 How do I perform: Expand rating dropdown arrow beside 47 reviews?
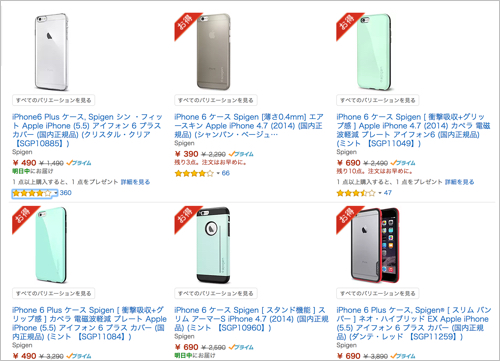coord(380,193)
